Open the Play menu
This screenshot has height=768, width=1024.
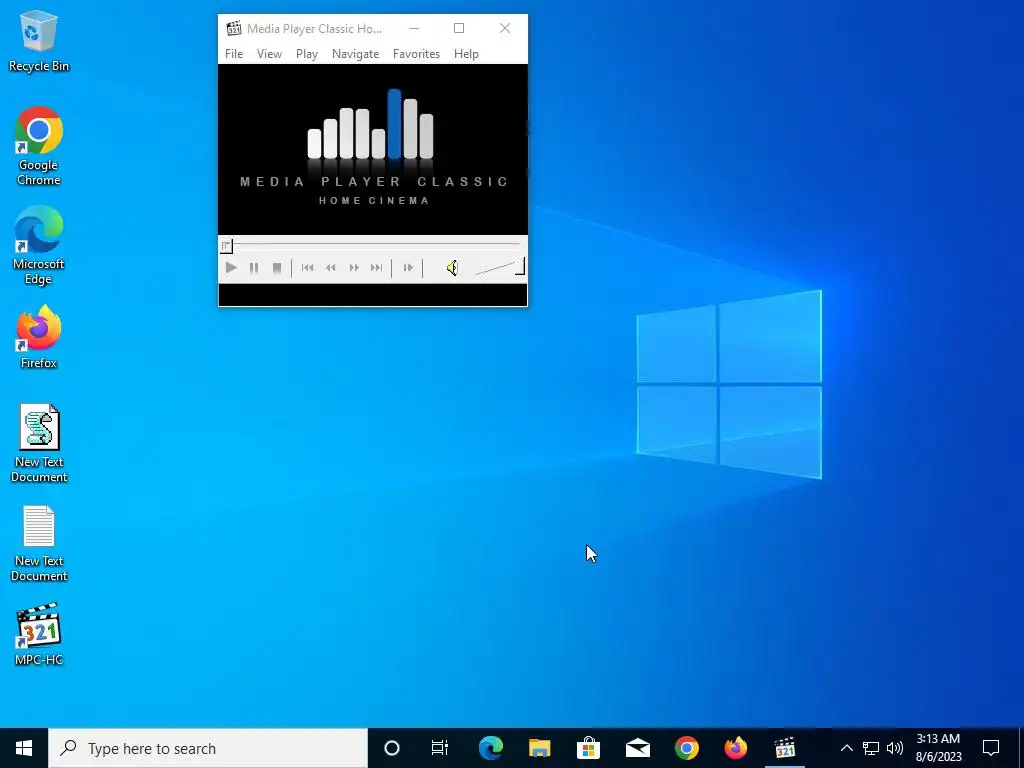[307, 54]
